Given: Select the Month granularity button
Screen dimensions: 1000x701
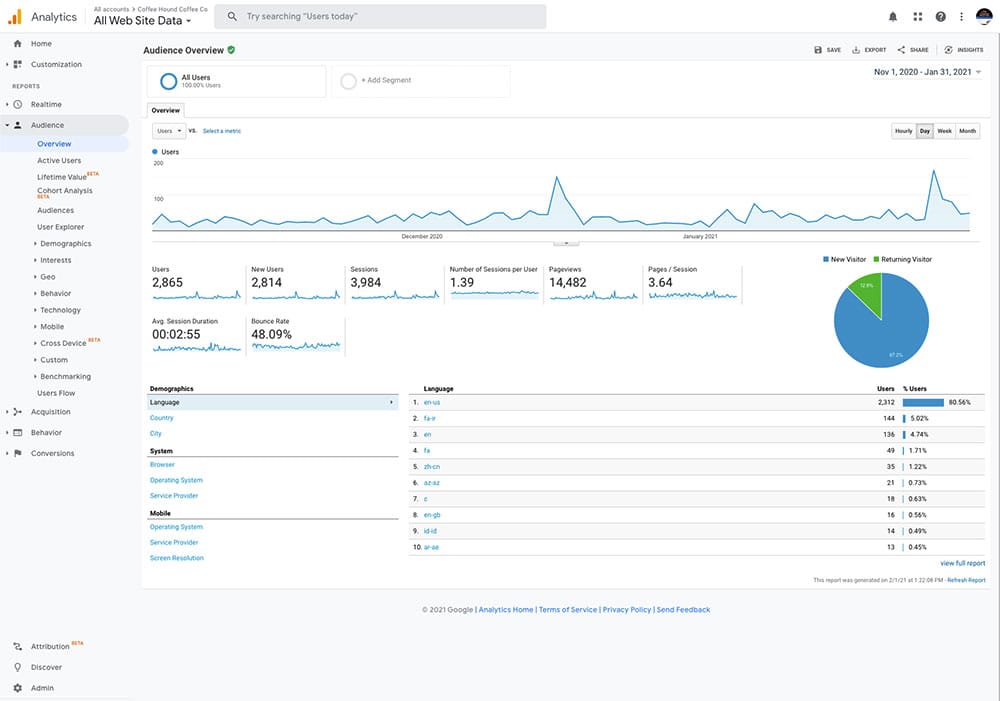Looking at the screenshot, I should pos(967,131).
